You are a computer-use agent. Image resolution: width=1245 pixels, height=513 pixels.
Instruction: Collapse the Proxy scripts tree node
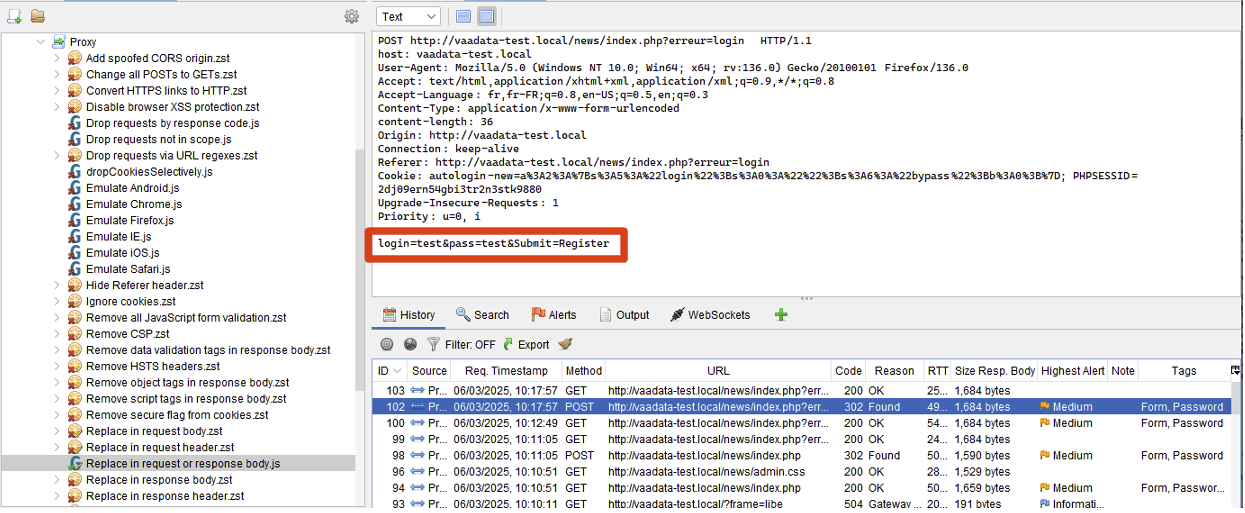coord(41,42)
